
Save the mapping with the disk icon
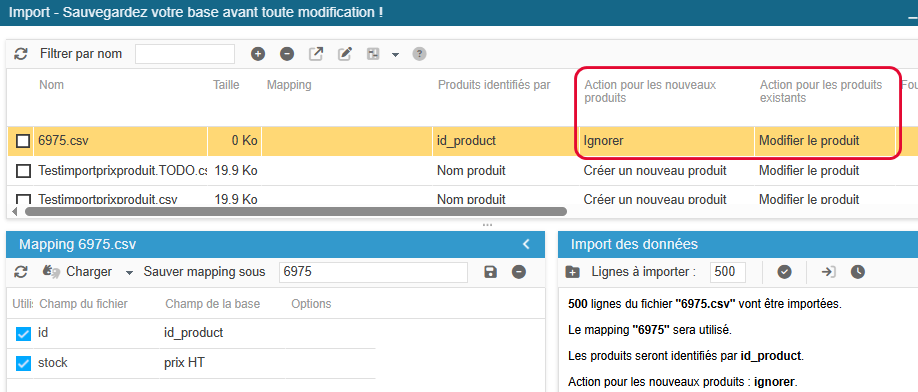tap(491, 272)
